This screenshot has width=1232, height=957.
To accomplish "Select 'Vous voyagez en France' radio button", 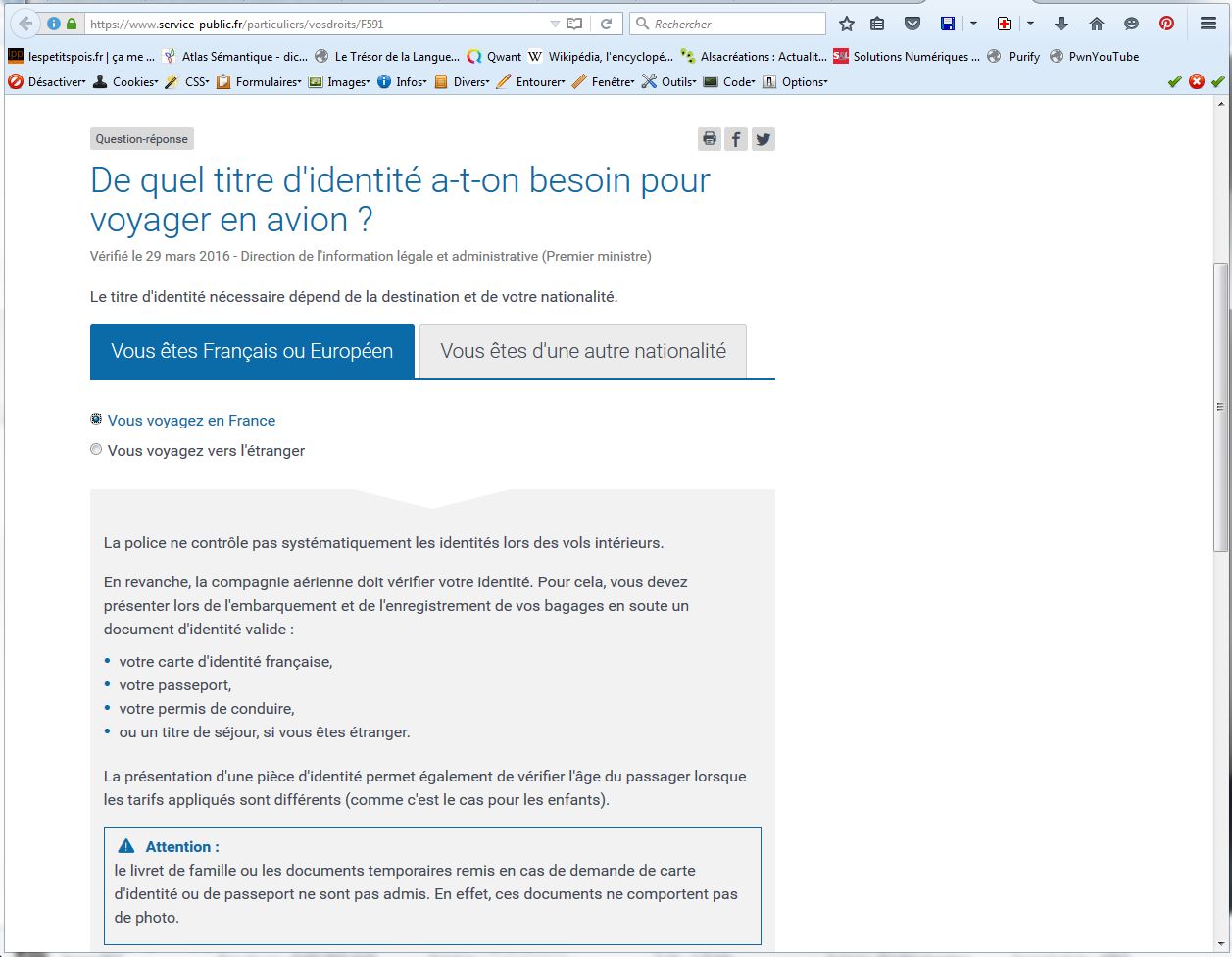I will click(x=96, y=420).
